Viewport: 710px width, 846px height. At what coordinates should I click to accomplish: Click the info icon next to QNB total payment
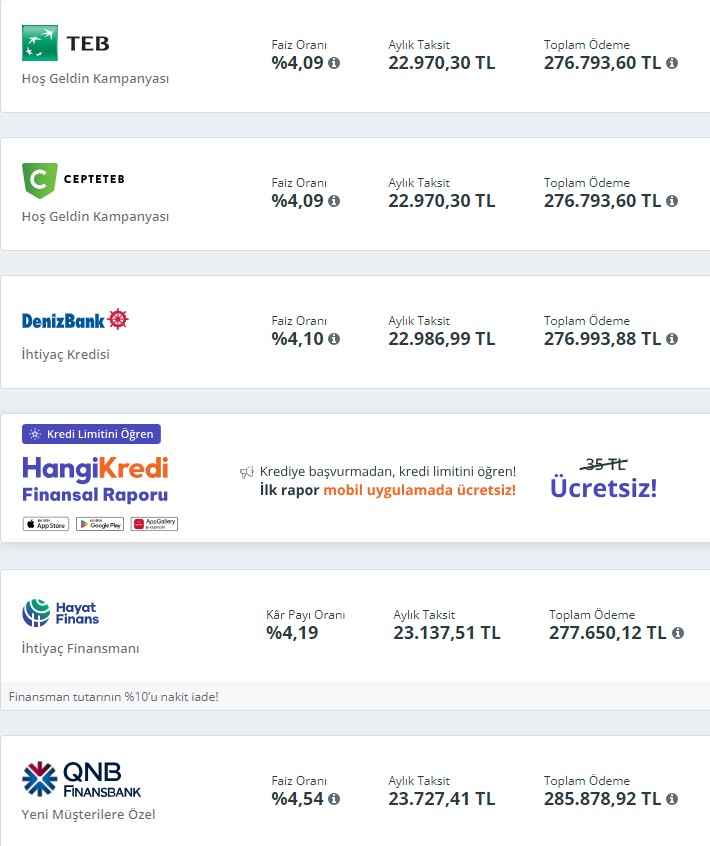(x=672, y=799)
